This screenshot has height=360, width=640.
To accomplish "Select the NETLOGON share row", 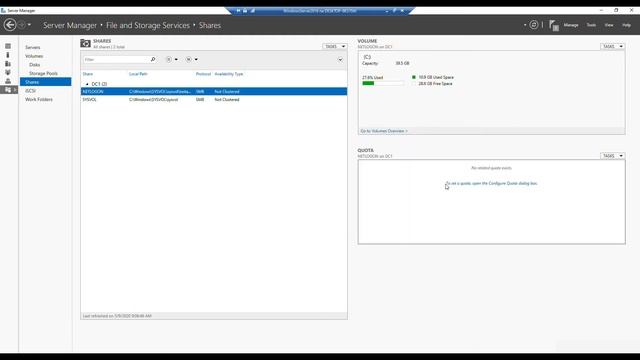I will [x=214, y=91].
